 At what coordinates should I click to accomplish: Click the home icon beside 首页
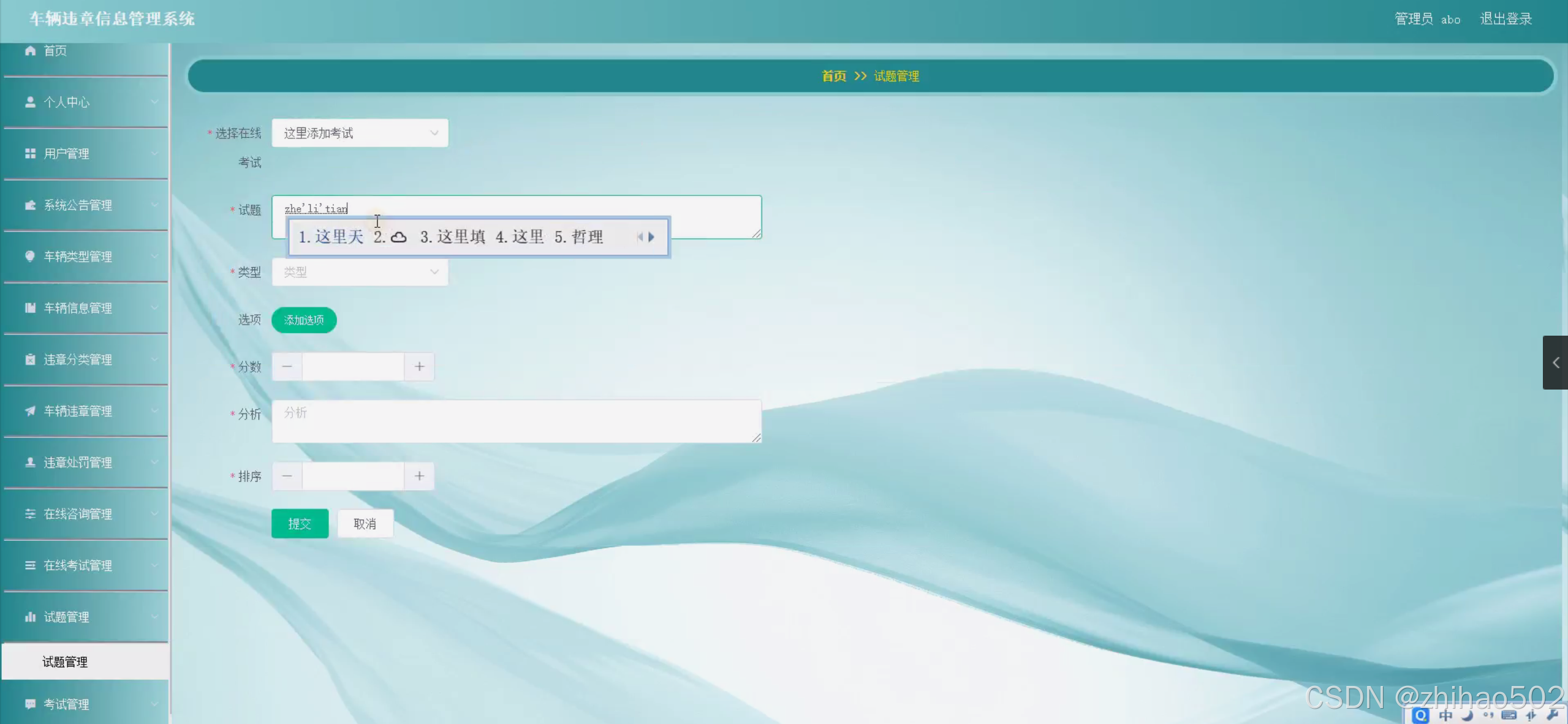(x=30, y=51)
